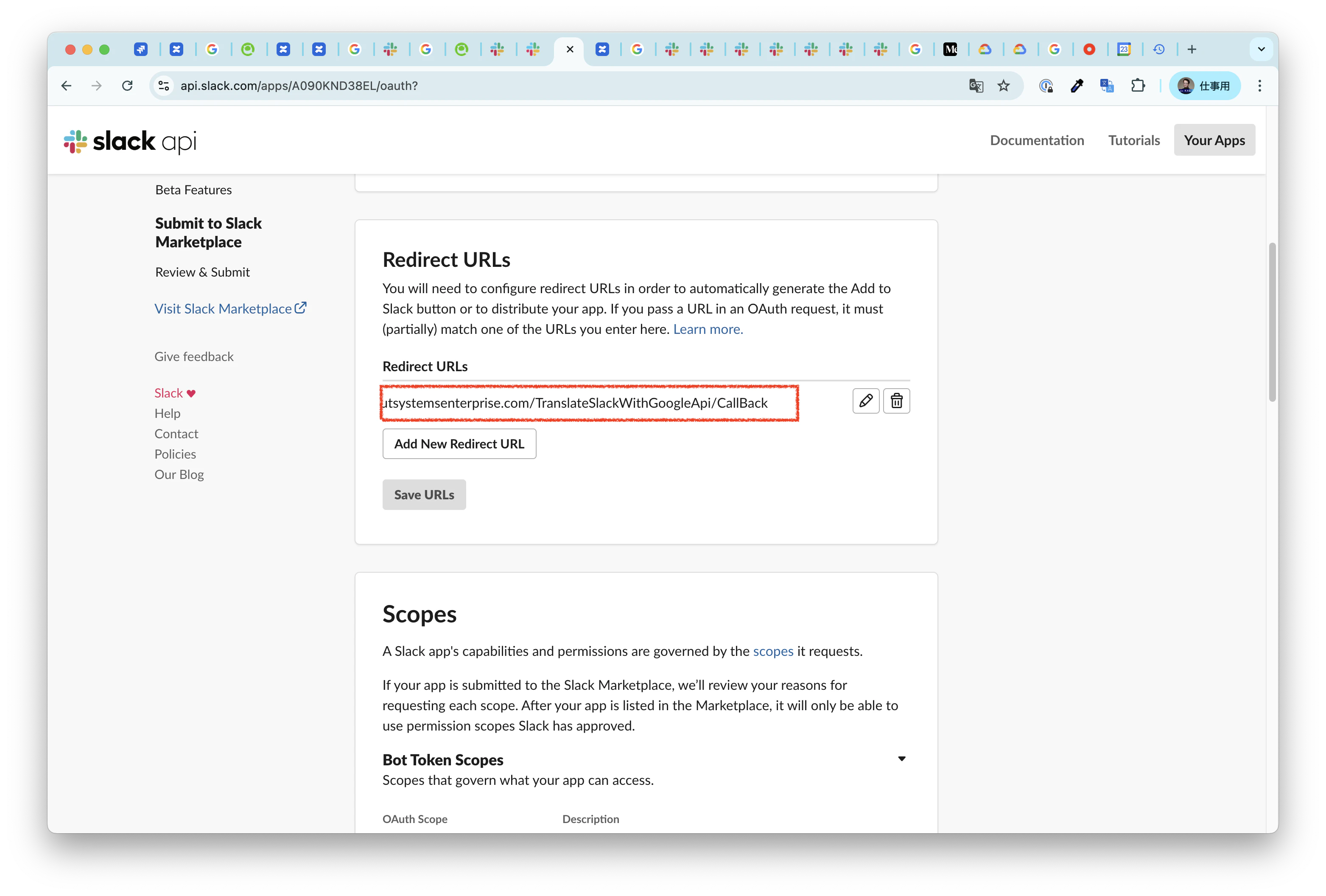Select Beta Features in the sidebar
This screenshot has height=896, width=1326.
(x=193, y=190)
